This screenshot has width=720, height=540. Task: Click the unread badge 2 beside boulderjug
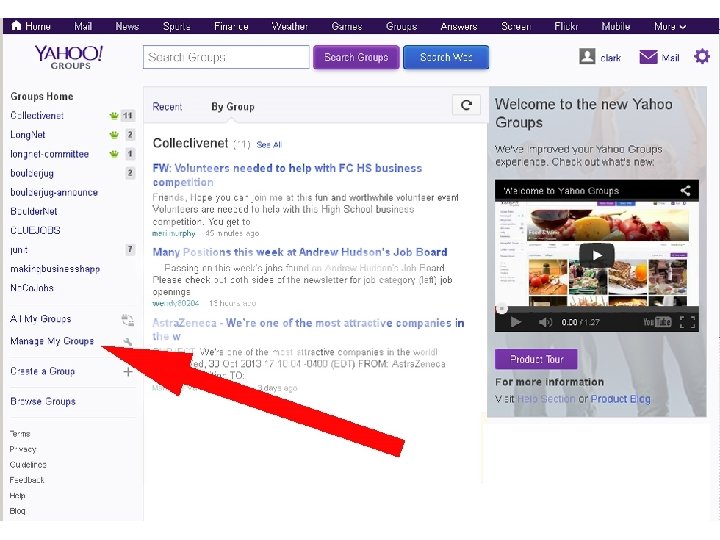pos(130,173)
